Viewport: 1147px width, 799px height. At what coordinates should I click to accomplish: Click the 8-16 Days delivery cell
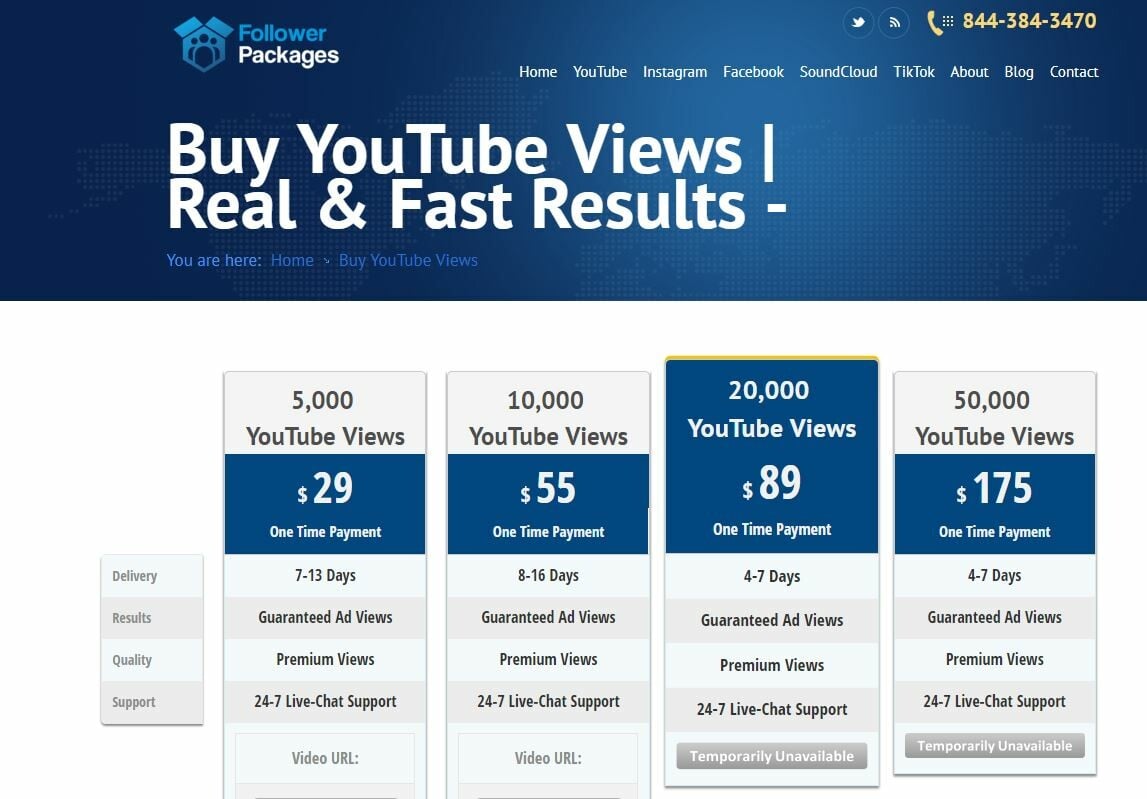point(548,575)
